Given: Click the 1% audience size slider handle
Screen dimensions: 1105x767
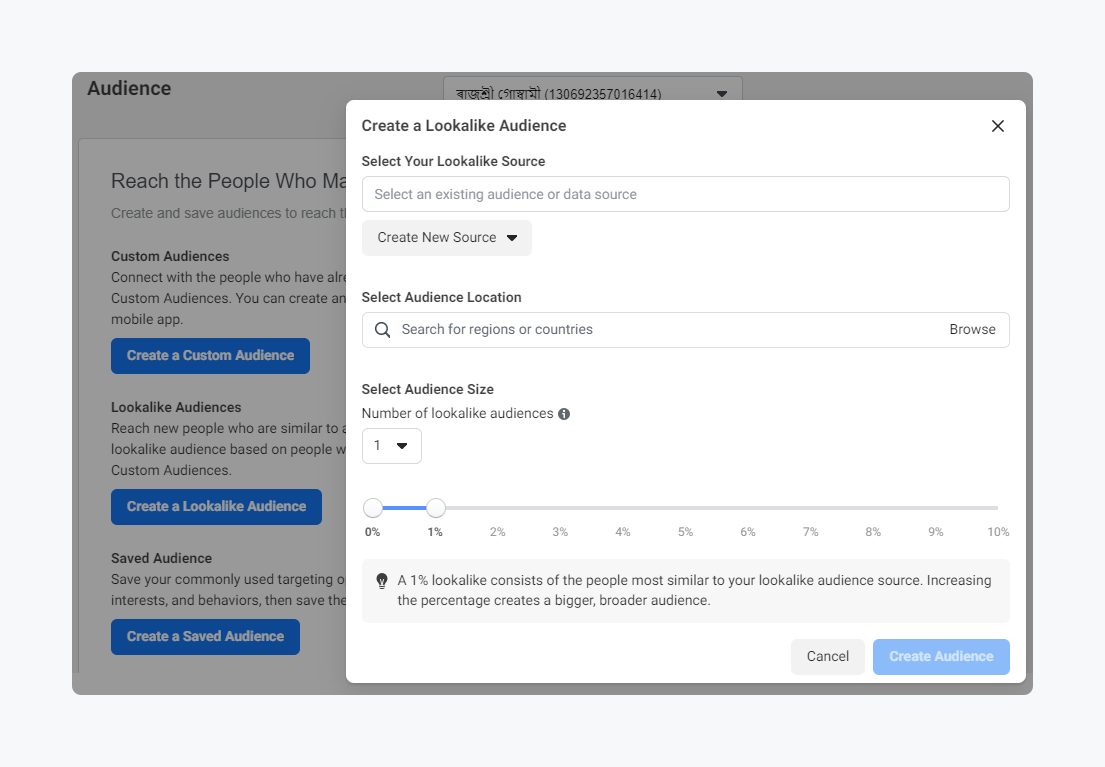Looking at the screenshot, I should [x=435, y=508].
